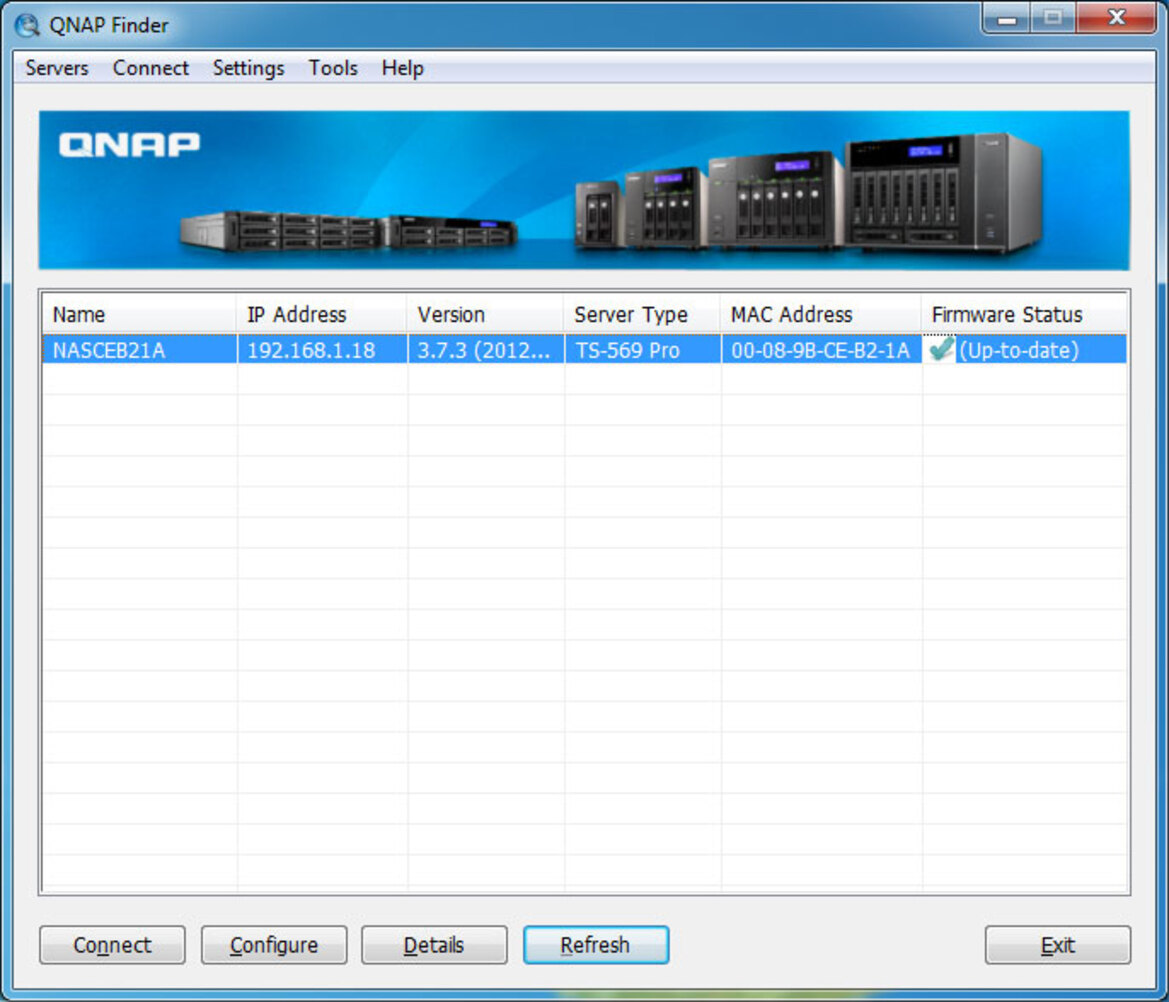Click the MAC address 00-08-9B-CE-B2-1A
Image resolution: width=1169 pixels, height=1002 pixels.
820,350
